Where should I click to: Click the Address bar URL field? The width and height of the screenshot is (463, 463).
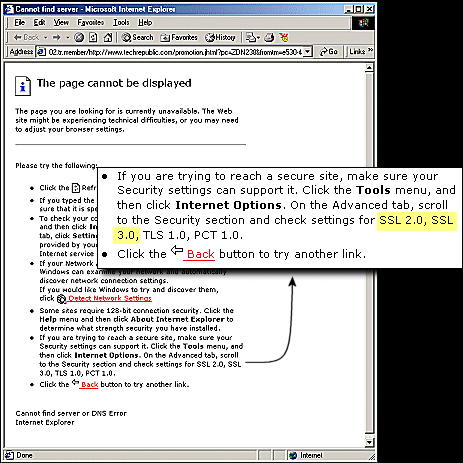point(175,52)
